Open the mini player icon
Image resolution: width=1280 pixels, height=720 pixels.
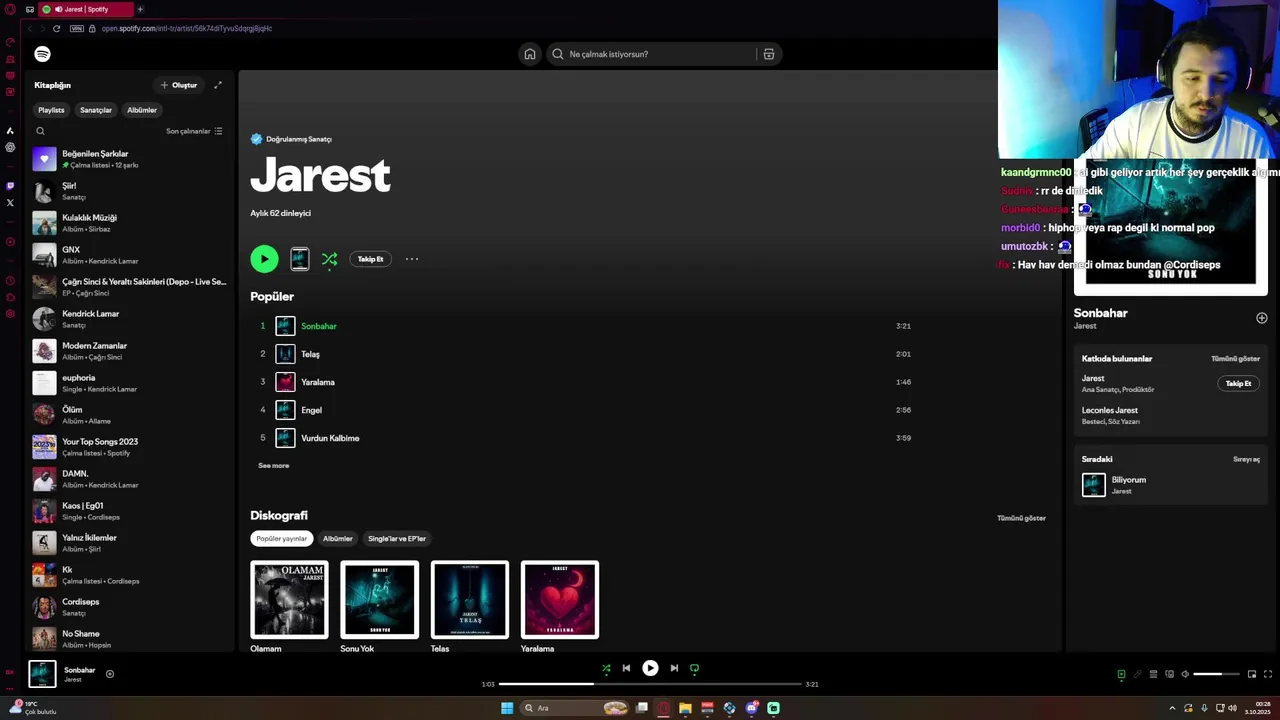pos(1251,674)
